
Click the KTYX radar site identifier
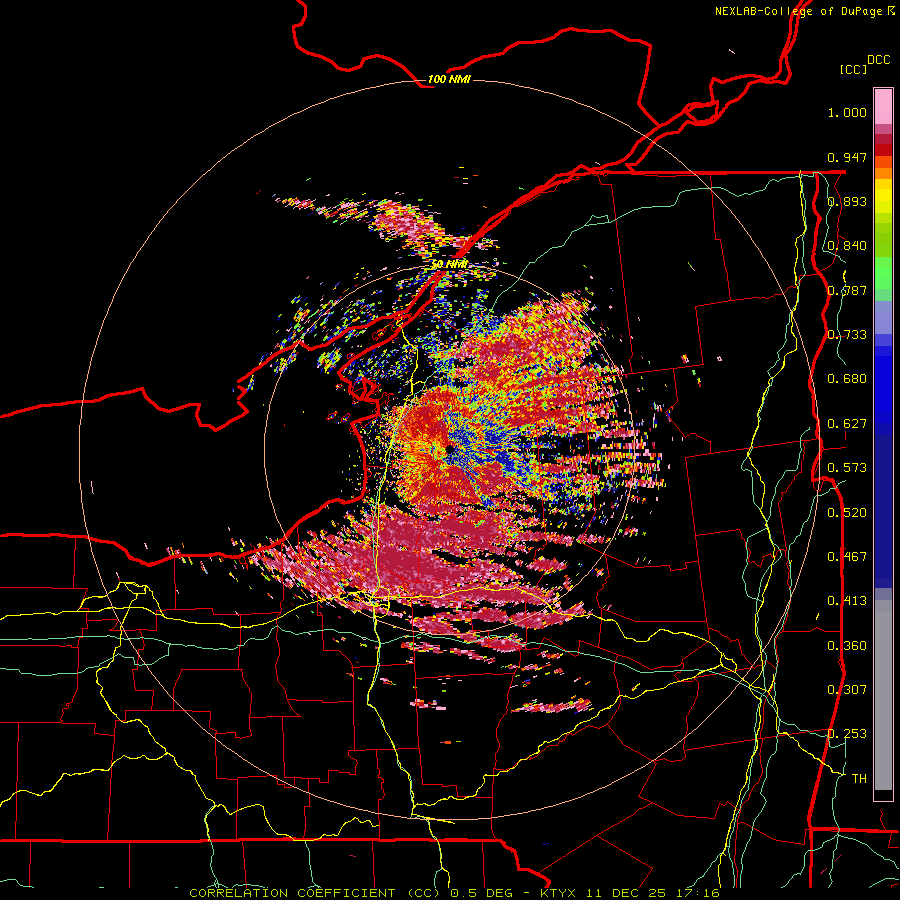click(x=560, y=893)
